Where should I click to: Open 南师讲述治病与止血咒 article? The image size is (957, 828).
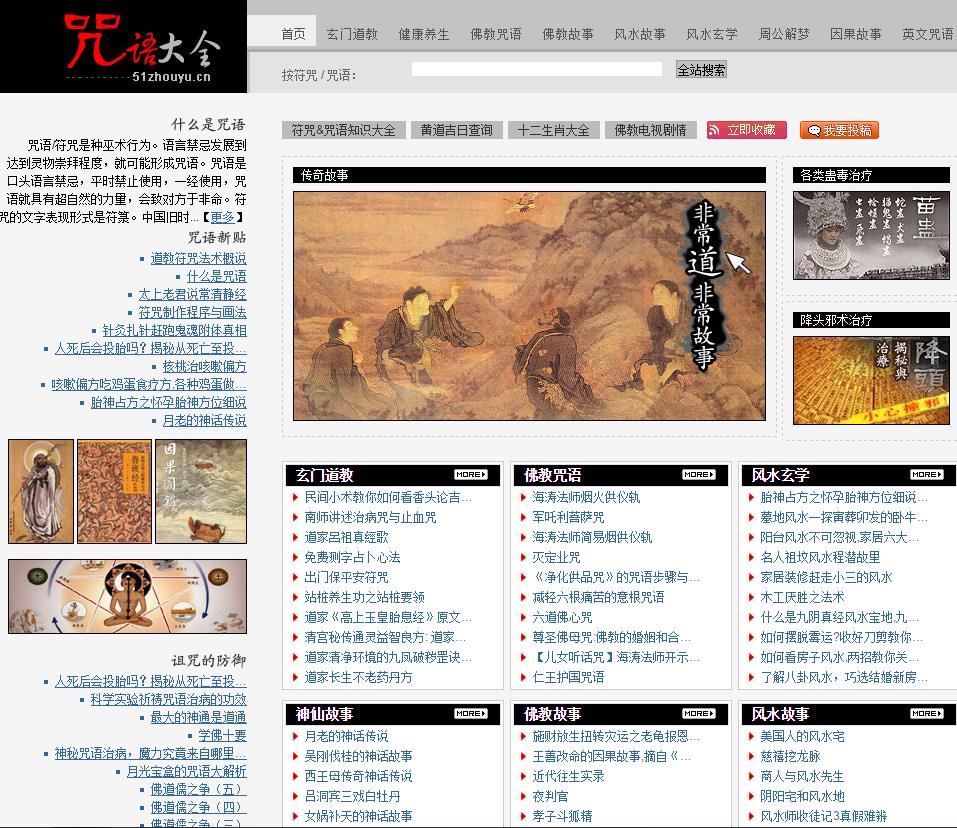[370, 517]
